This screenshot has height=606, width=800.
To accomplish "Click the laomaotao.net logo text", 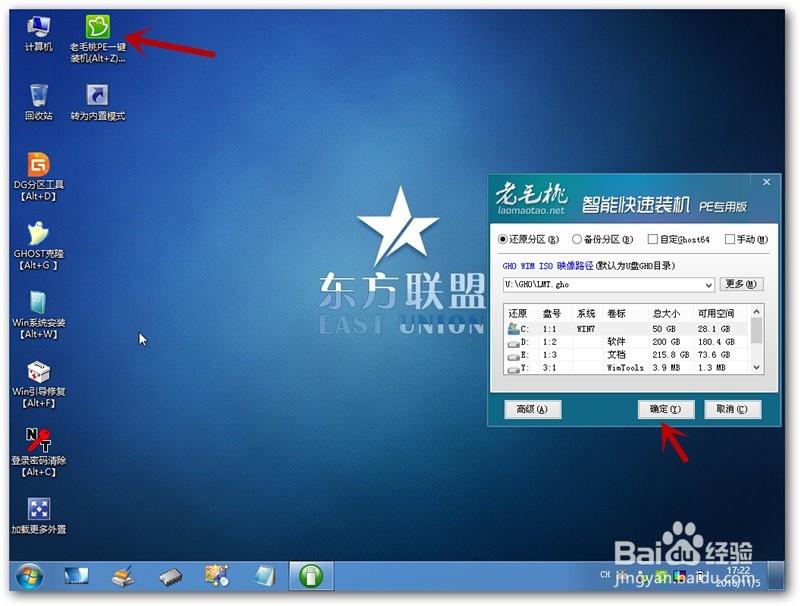I will (531, 210).
